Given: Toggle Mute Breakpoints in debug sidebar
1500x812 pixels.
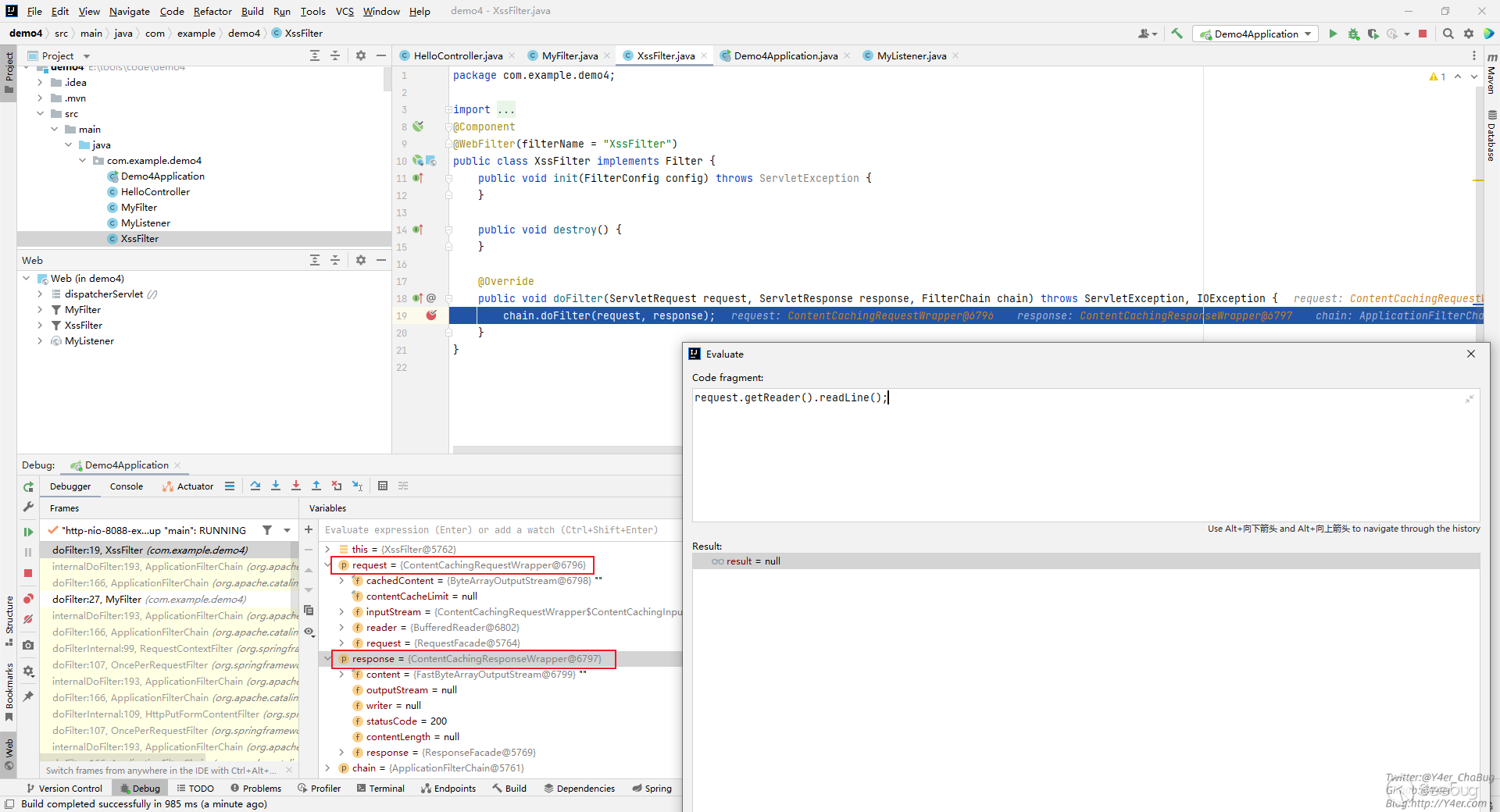Looking at the screenshot, I should (28, 619).
